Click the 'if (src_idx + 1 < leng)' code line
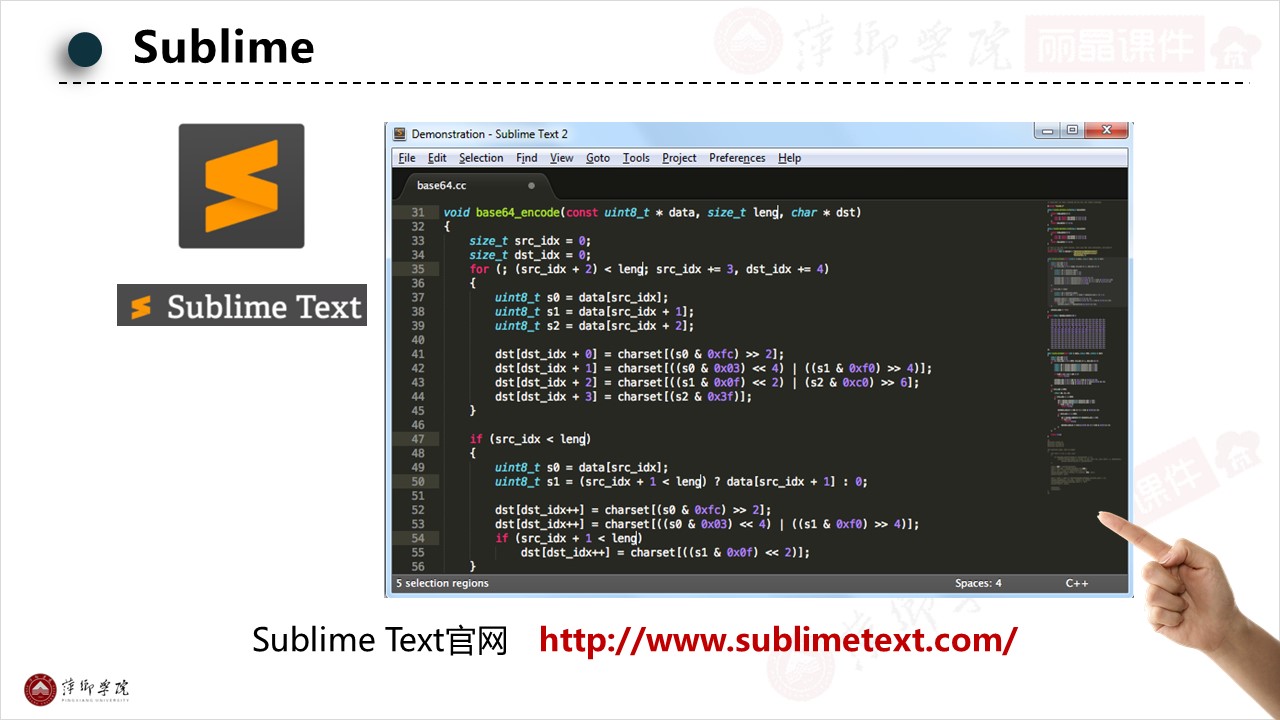1280x720 pixels. pos(568,538)
